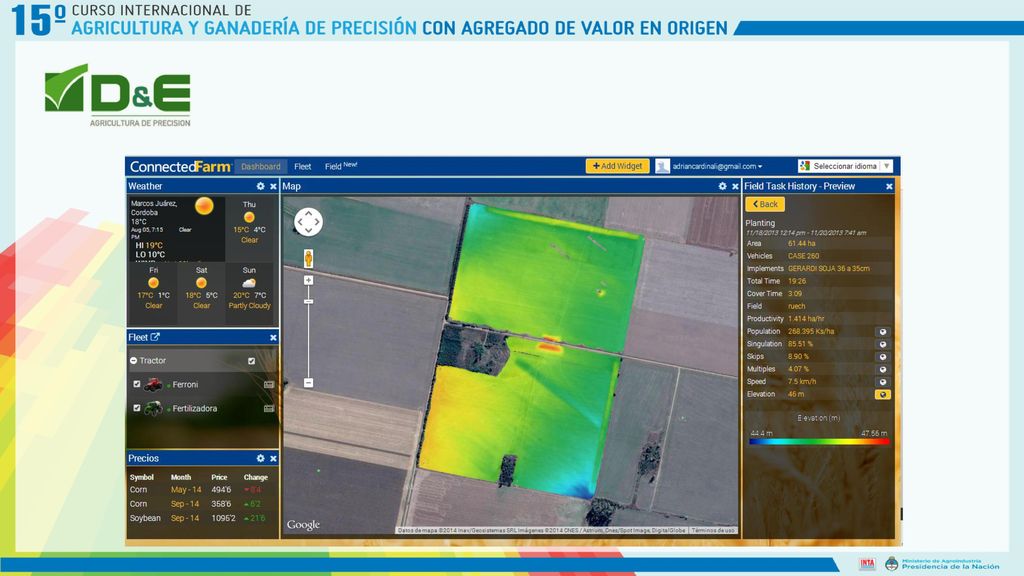This screenshot has height=576, width=1024.
Task: Show Population layer on map
Action: [882, 332]
